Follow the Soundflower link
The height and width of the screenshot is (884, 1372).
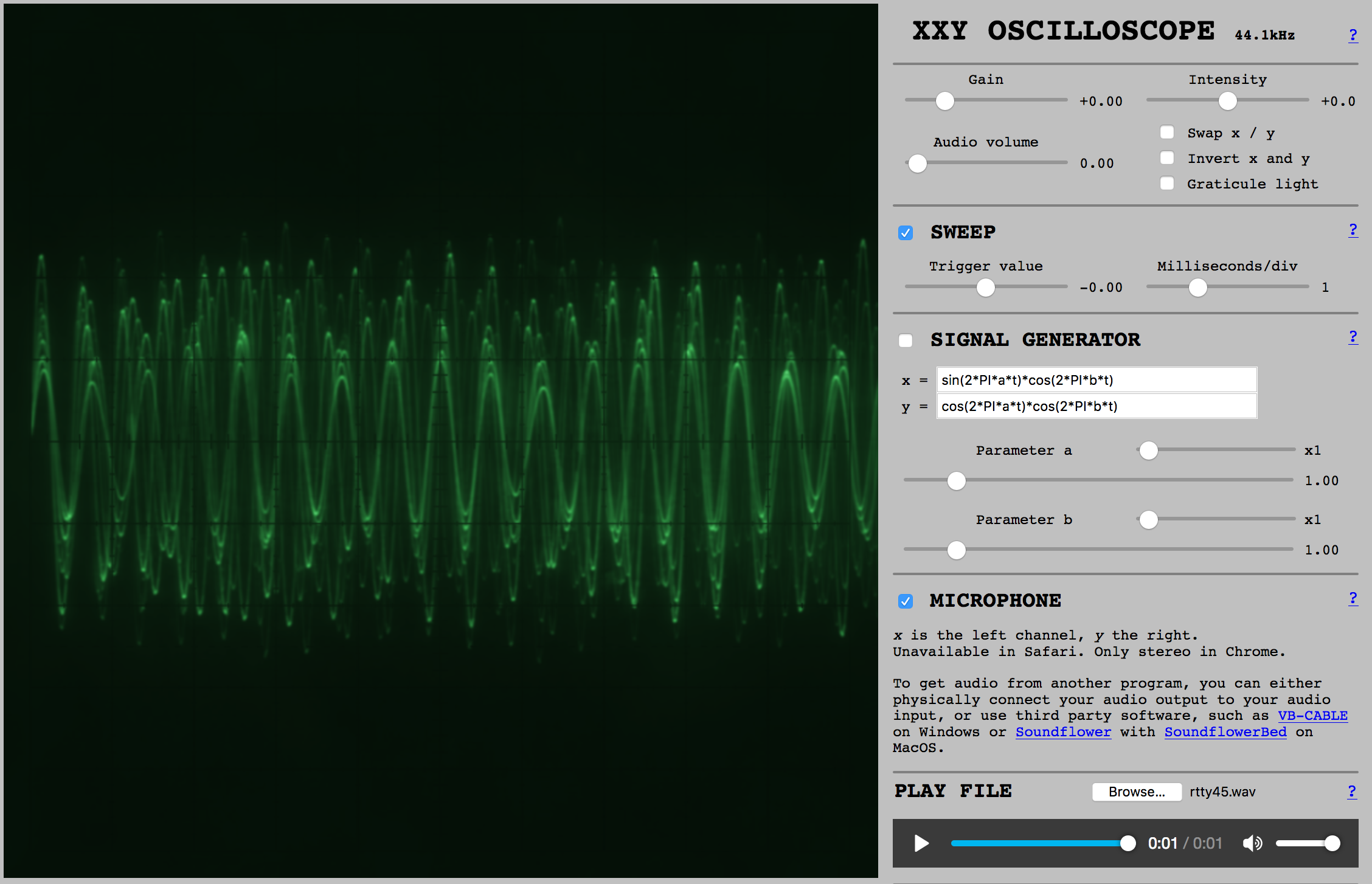[1063, 732]
